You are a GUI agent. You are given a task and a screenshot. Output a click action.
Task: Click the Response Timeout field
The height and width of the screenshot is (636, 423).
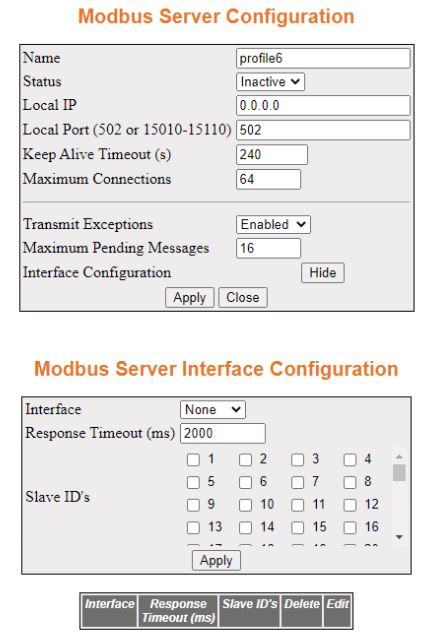click(223, 433)
